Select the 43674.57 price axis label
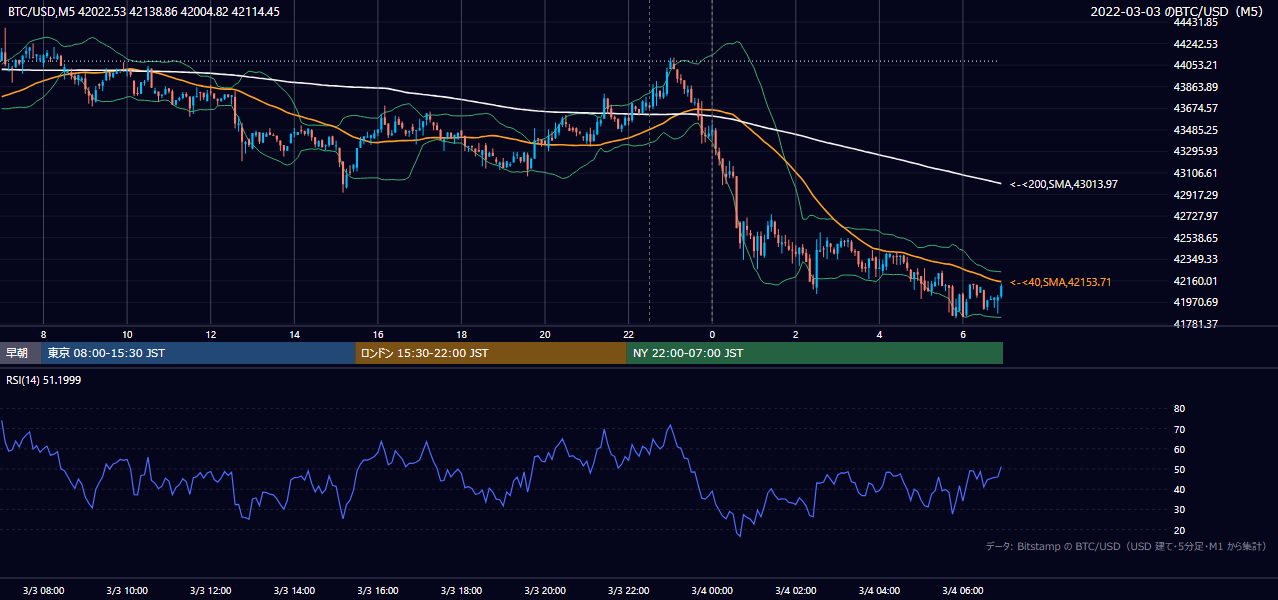This screenshot has height=600, width=1278. pos(1196,108)
